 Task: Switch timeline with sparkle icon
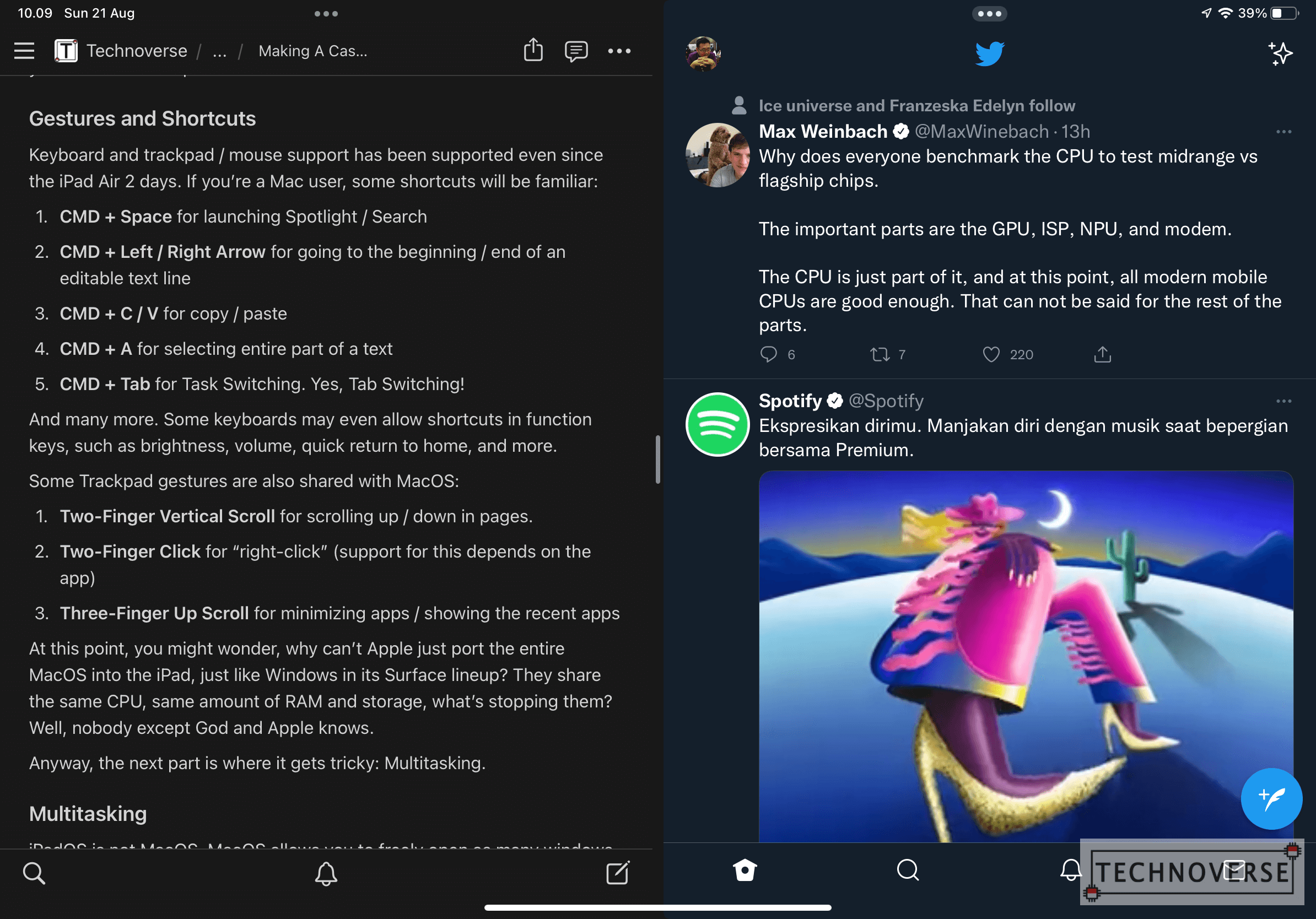[x=1280, y=54]
